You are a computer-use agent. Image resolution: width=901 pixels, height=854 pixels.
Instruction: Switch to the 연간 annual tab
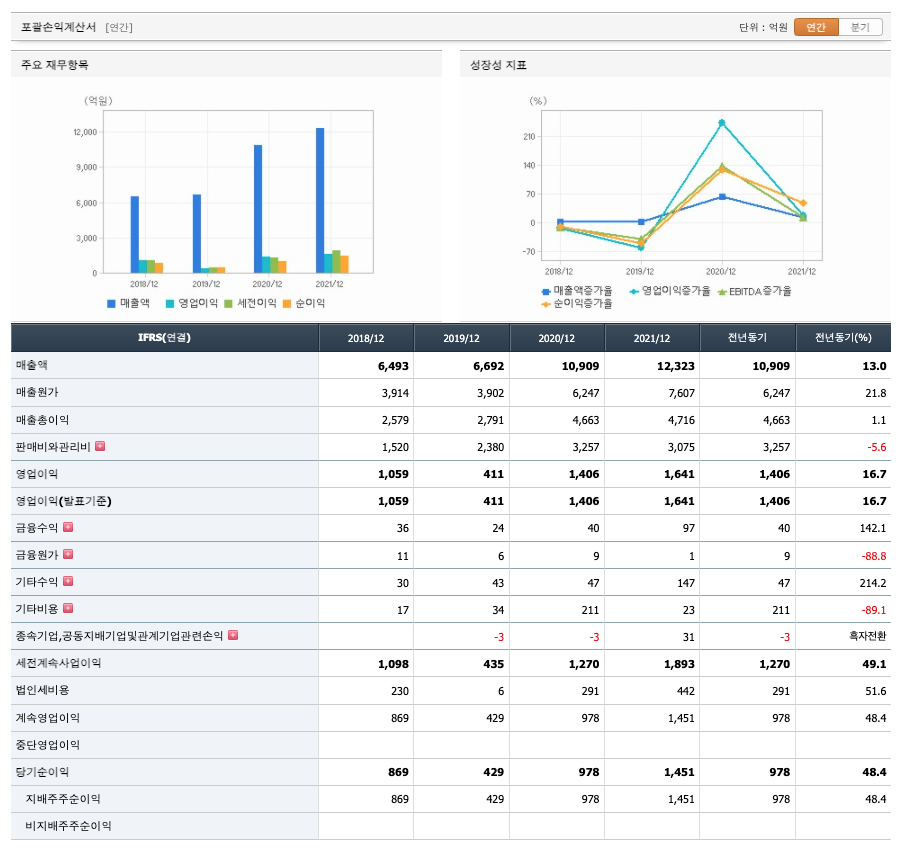coord(816,27)
